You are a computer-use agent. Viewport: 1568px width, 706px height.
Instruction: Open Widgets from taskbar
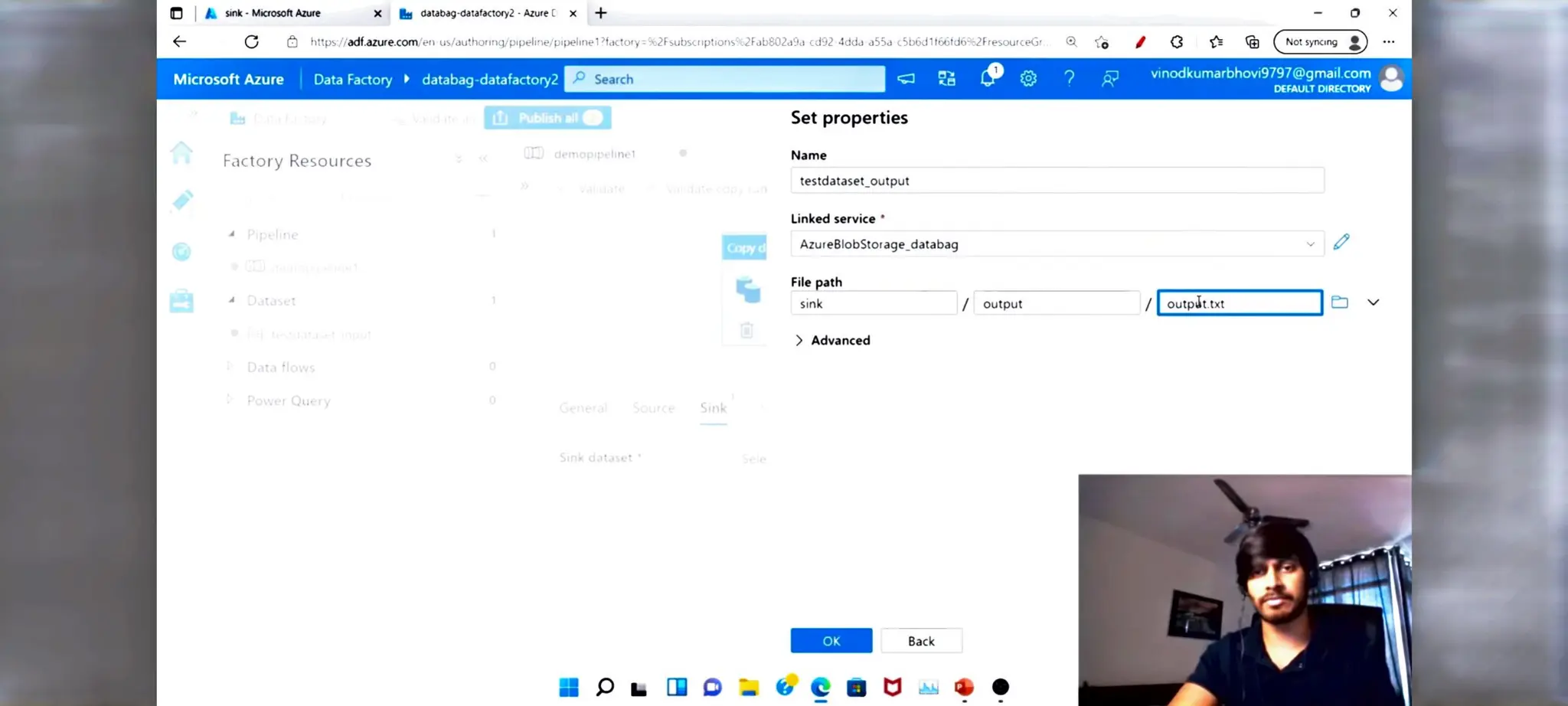(x=677, y=687)
